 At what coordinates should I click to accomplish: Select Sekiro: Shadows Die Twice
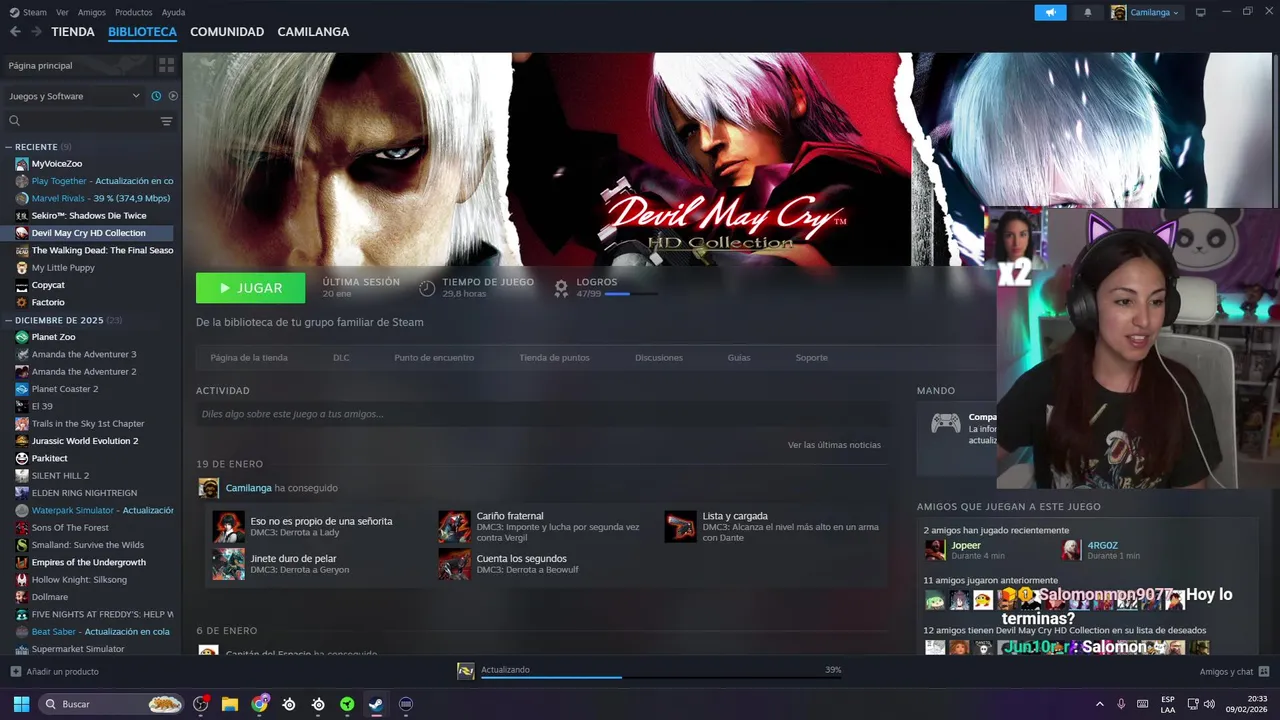89,216
